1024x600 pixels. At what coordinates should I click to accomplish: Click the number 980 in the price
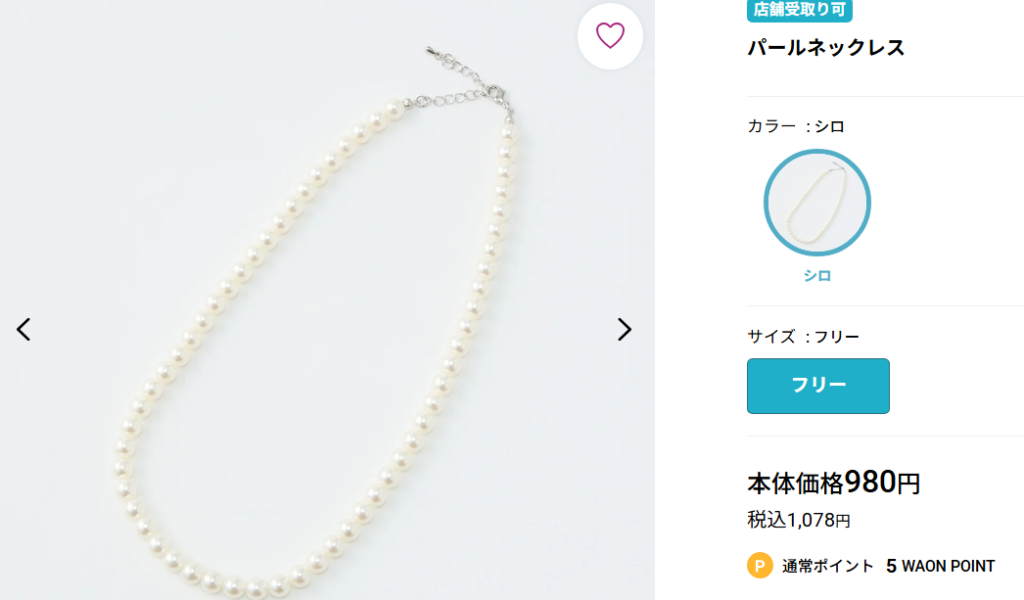tap(869, 482)
